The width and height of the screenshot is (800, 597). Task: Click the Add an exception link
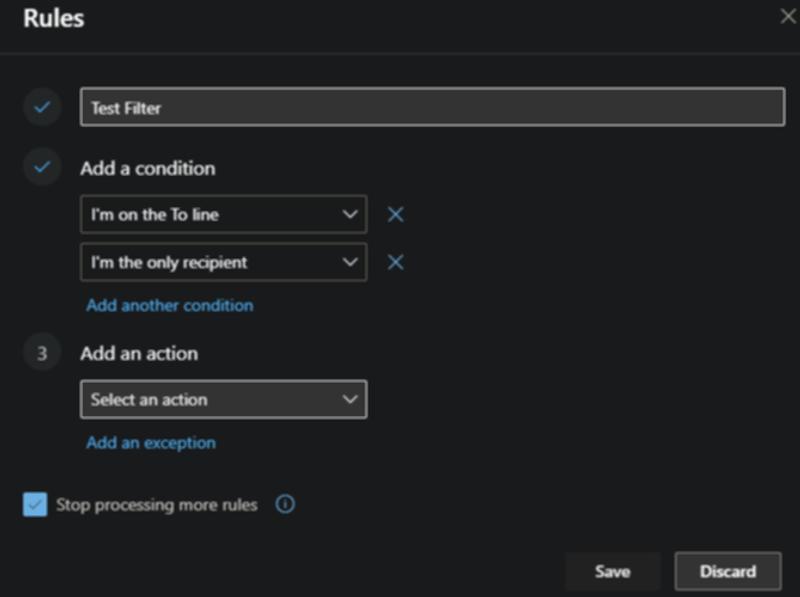(x=151, y=442)
